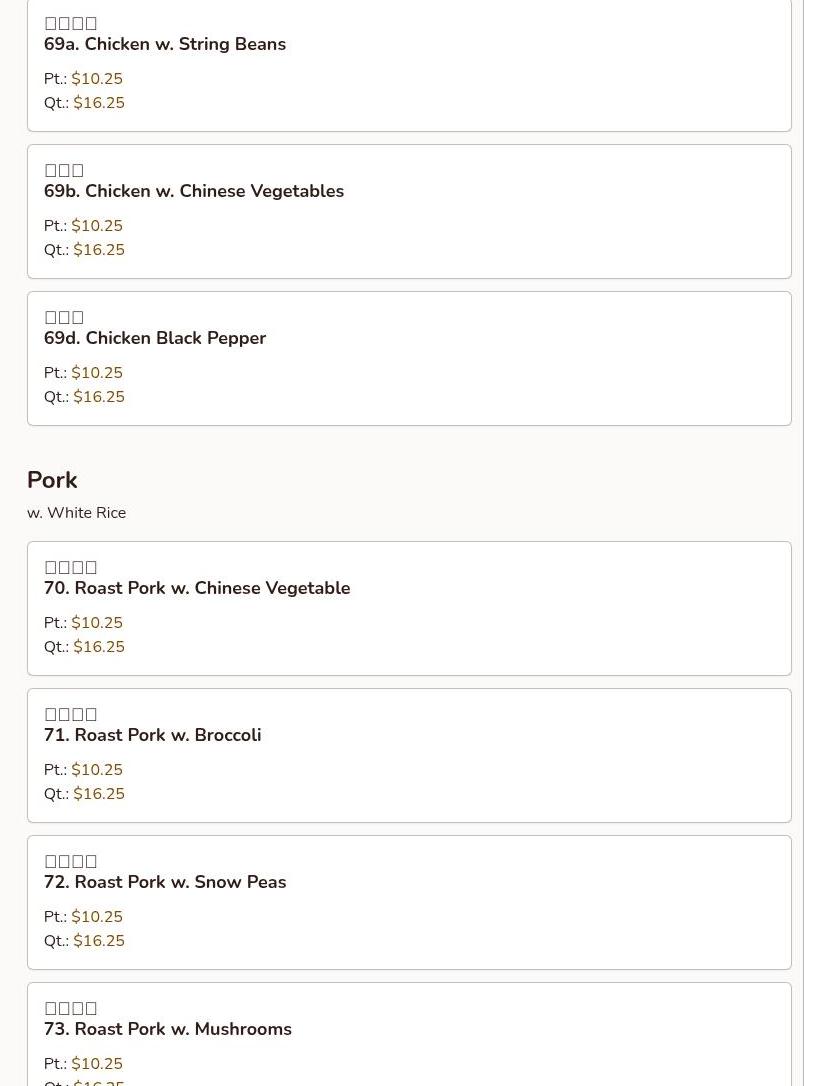Screen dimensions: 824x1086
Task: Click Qt. $16.25 under Roast Pork w. Chinese Vegetable
Action: coord(84,647)
